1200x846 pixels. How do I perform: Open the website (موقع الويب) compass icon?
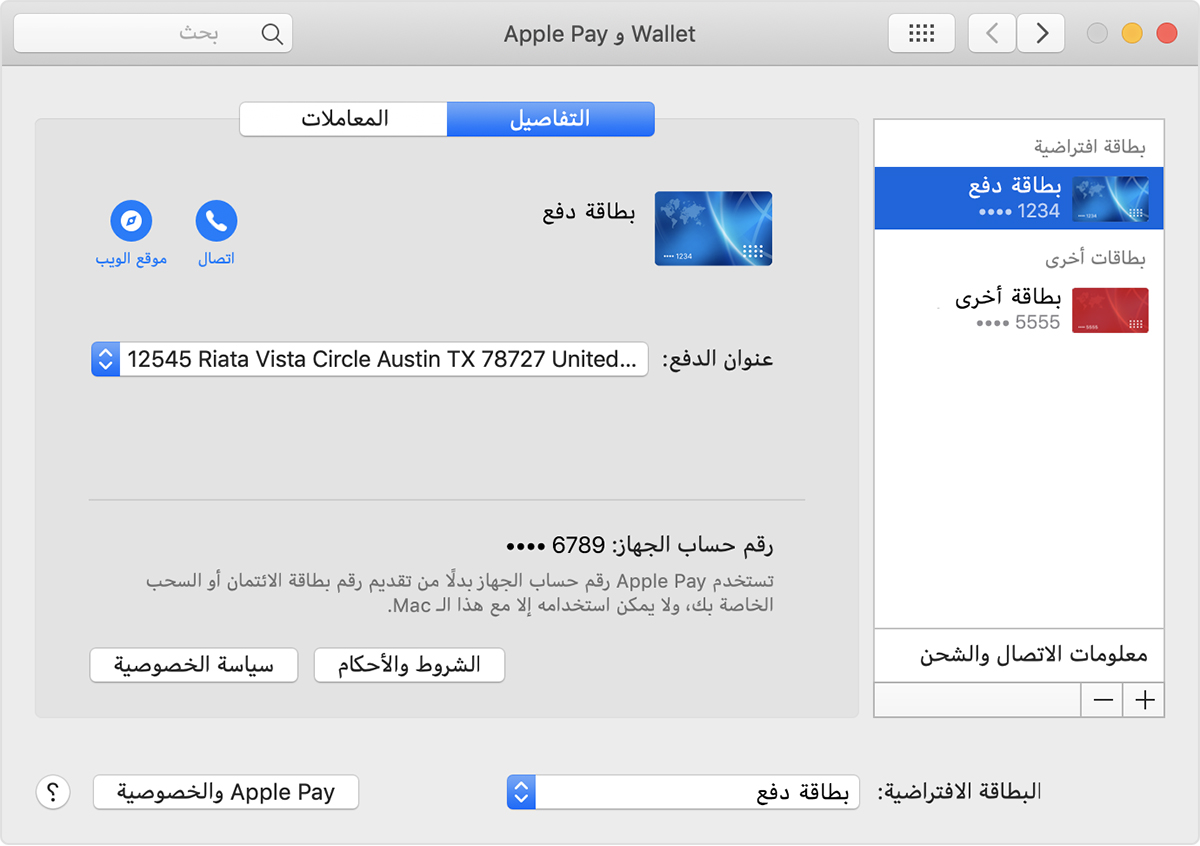(x=131, y=221)
